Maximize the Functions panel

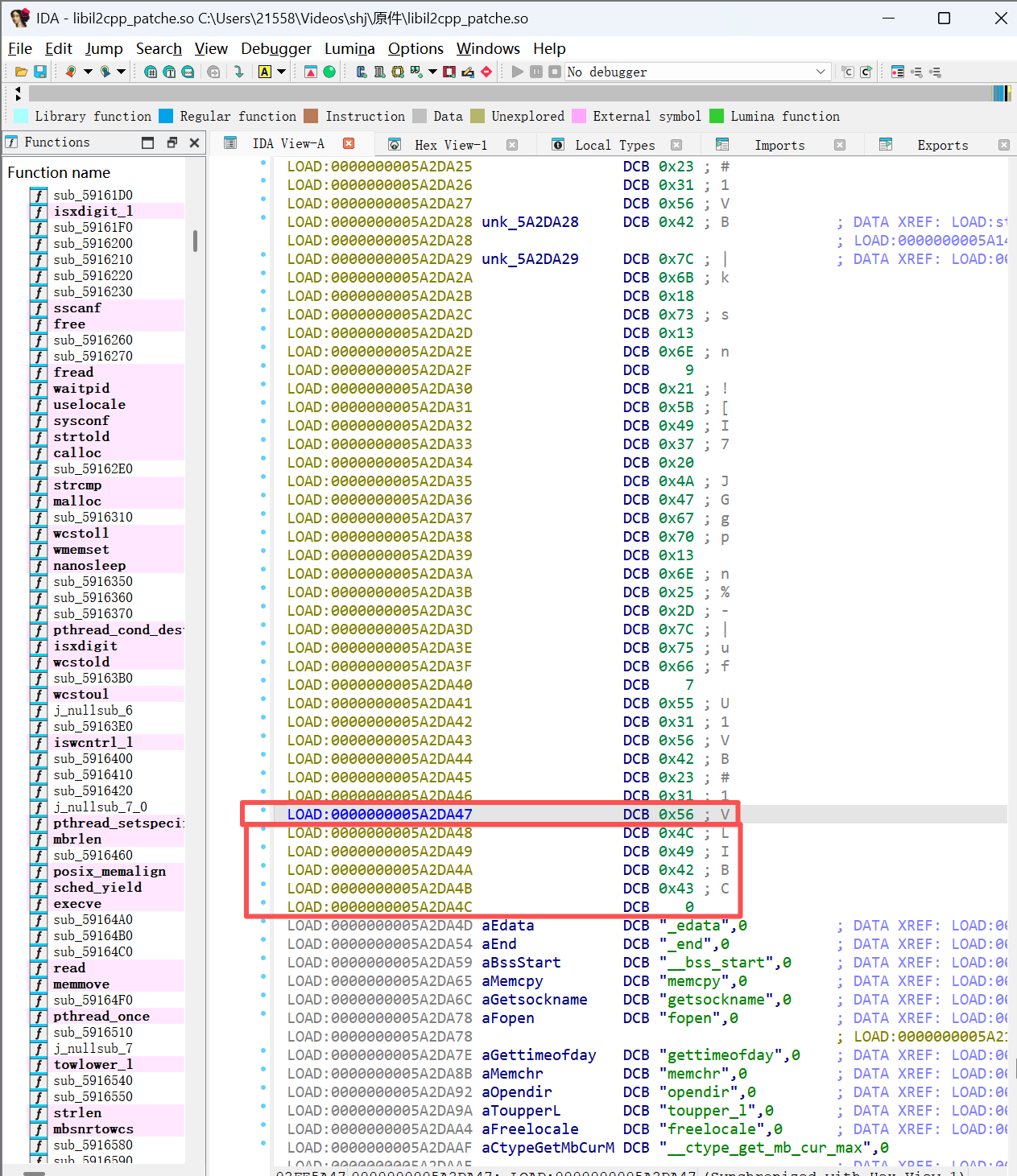(147, 142)
